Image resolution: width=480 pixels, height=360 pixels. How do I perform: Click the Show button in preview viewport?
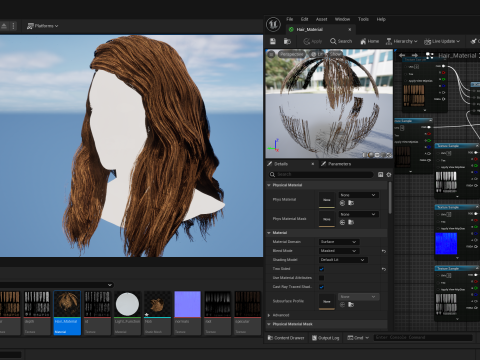point(335,54)
